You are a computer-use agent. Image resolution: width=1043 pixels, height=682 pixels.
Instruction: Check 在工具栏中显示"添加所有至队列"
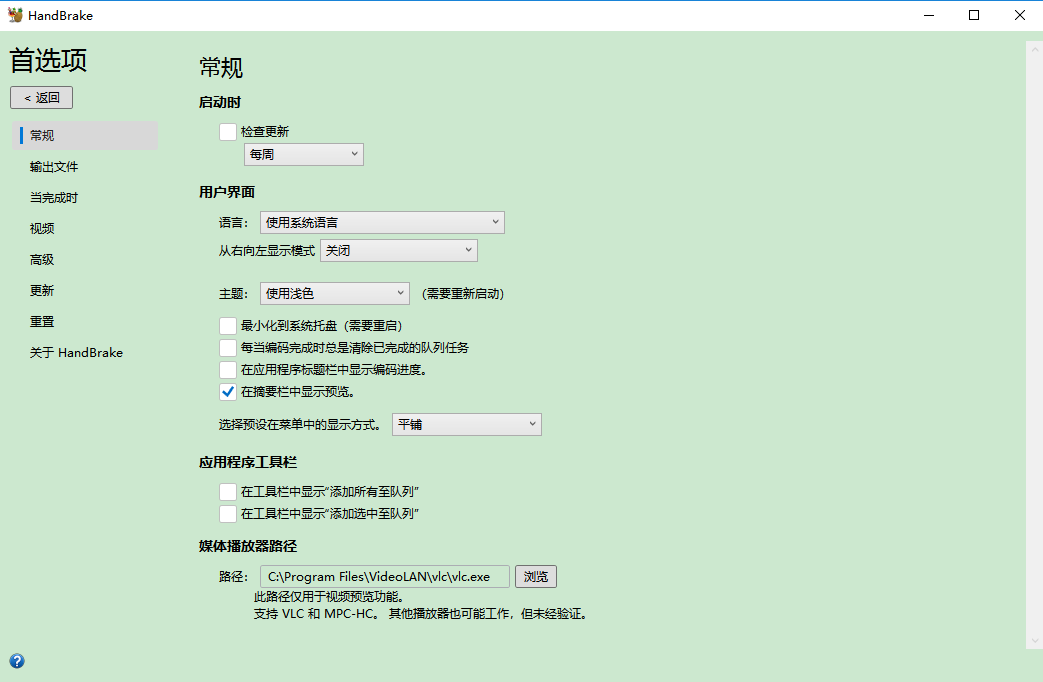228,491
